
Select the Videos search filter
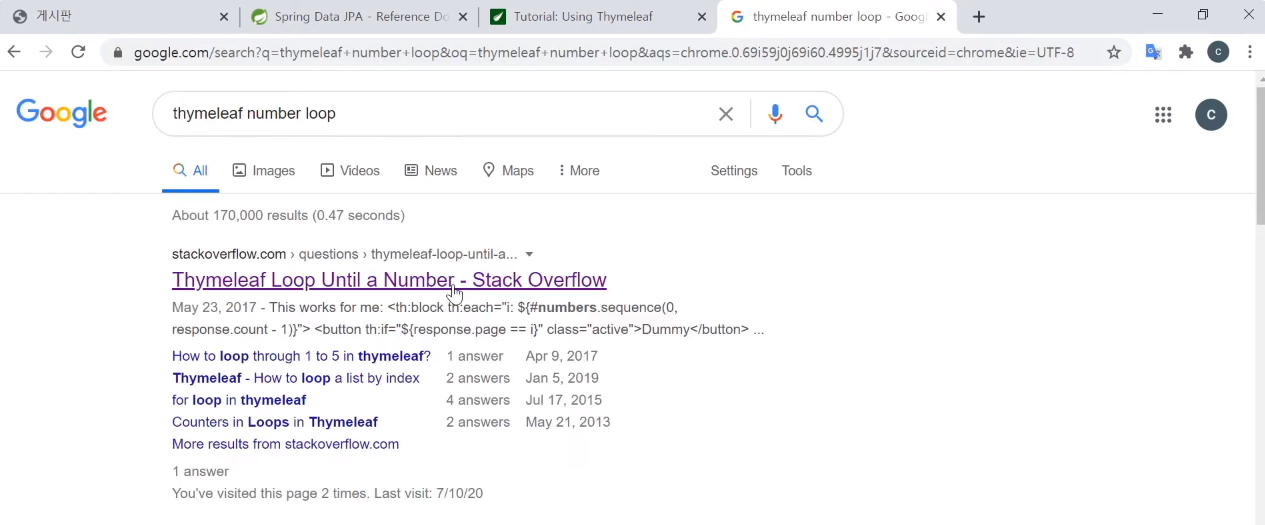click(350, 171)
